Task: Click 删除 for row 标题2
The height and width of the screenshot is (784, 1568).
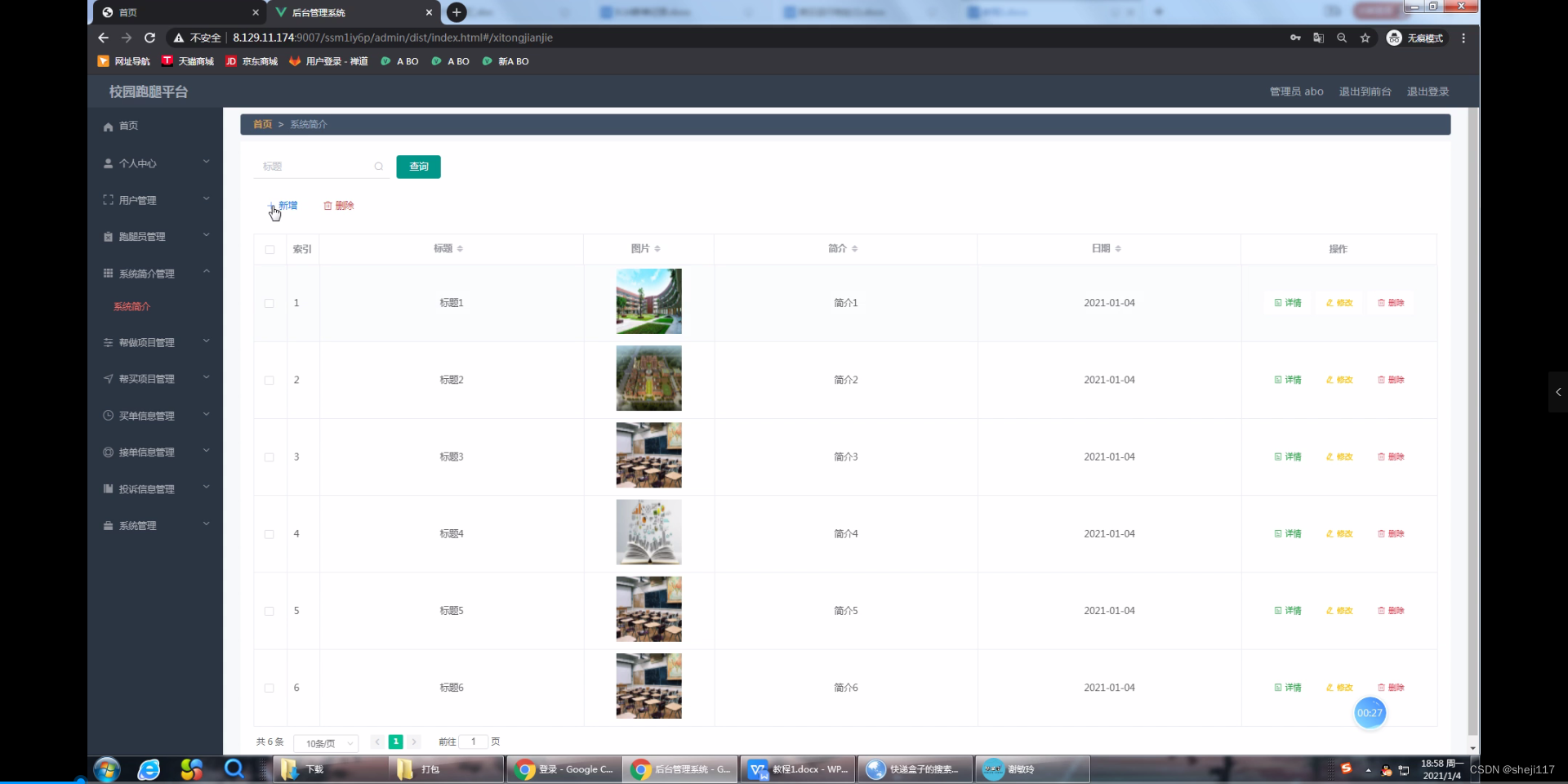Action: 1391,380
